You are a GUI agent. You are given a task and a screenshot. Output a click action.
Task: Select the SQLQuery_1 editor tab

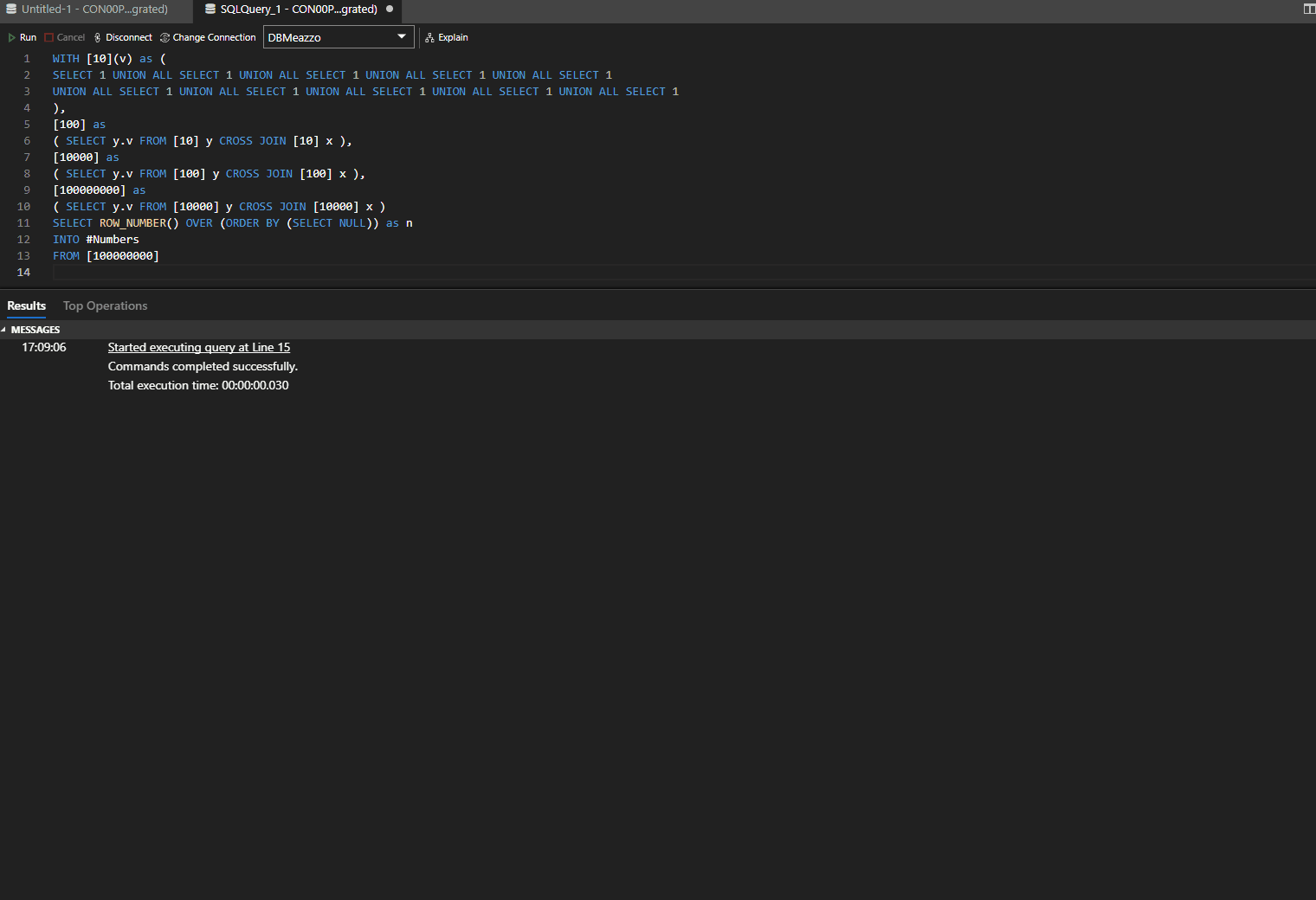(298, 10)
